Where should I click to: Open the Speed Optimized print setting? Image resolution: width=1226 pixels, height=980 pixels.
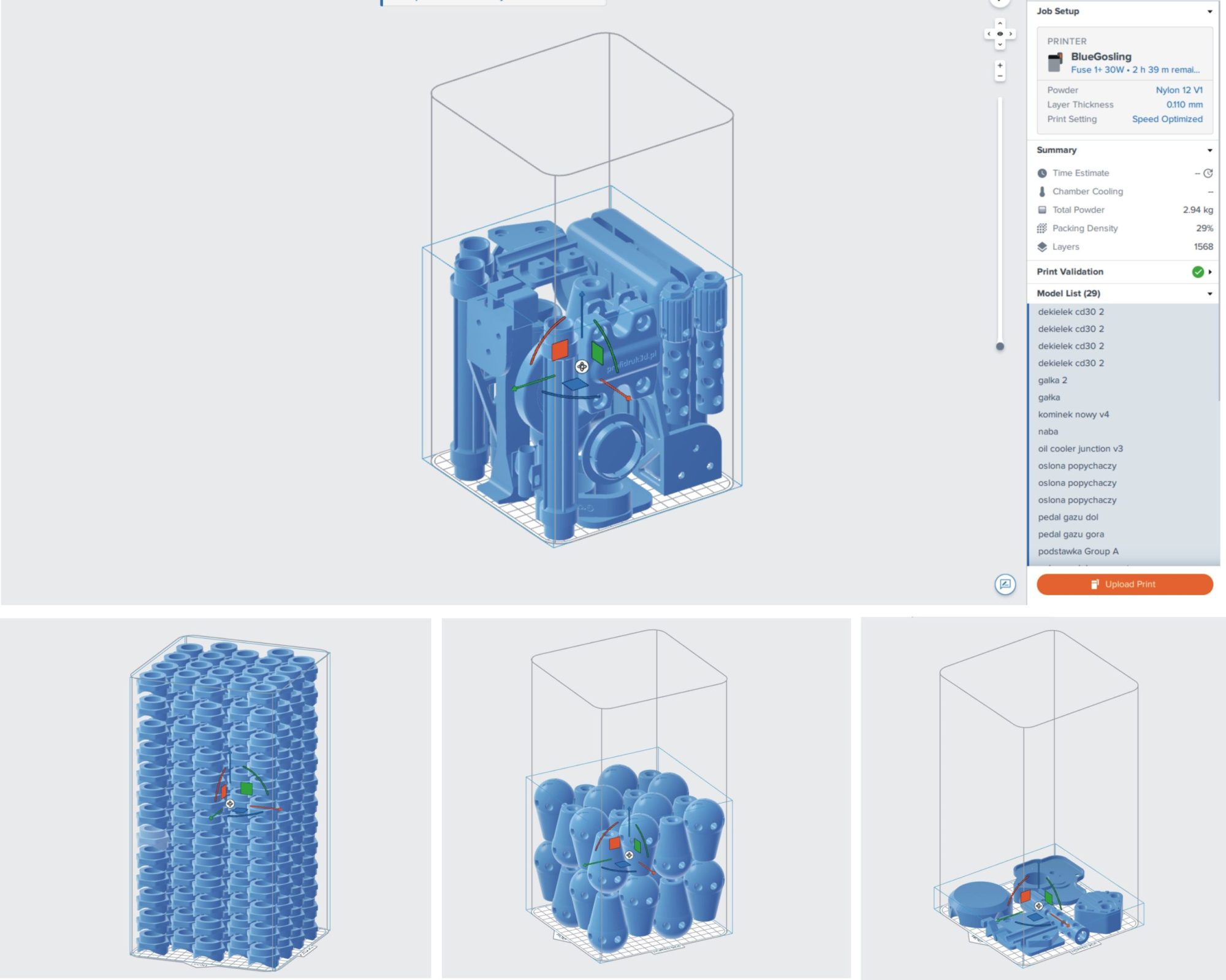pyautogui.click(x=1167, y=119)
